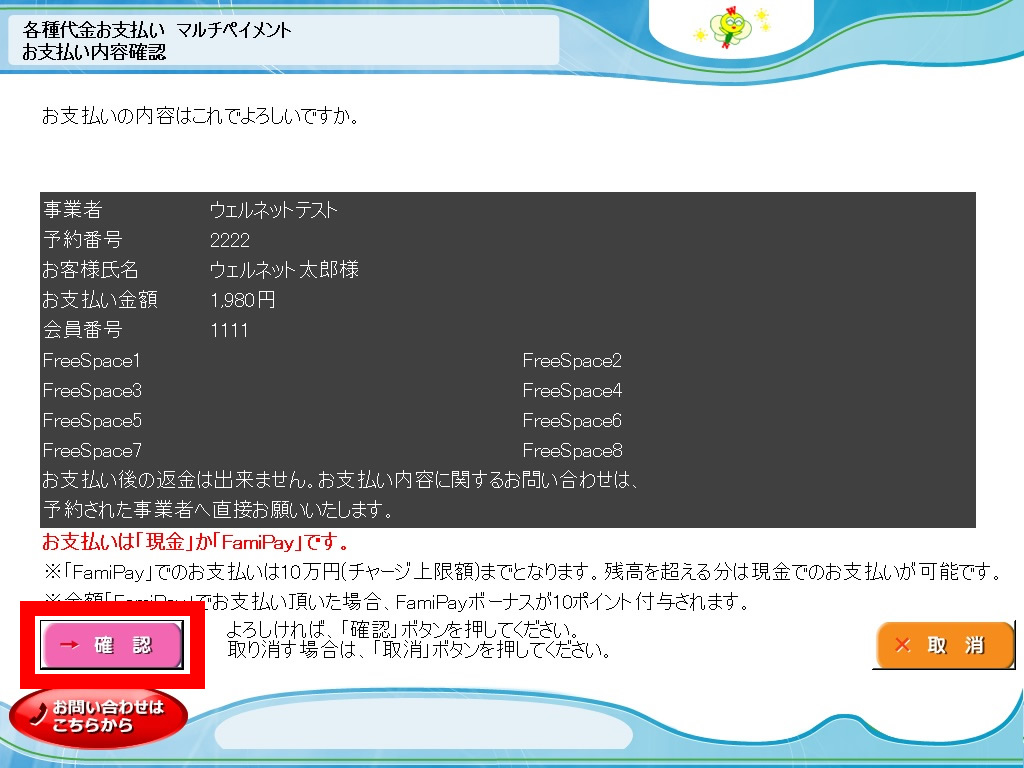Select the payment amount 1,980円
Viewport: 1024px width, 768px height.
tap(243, 300)
